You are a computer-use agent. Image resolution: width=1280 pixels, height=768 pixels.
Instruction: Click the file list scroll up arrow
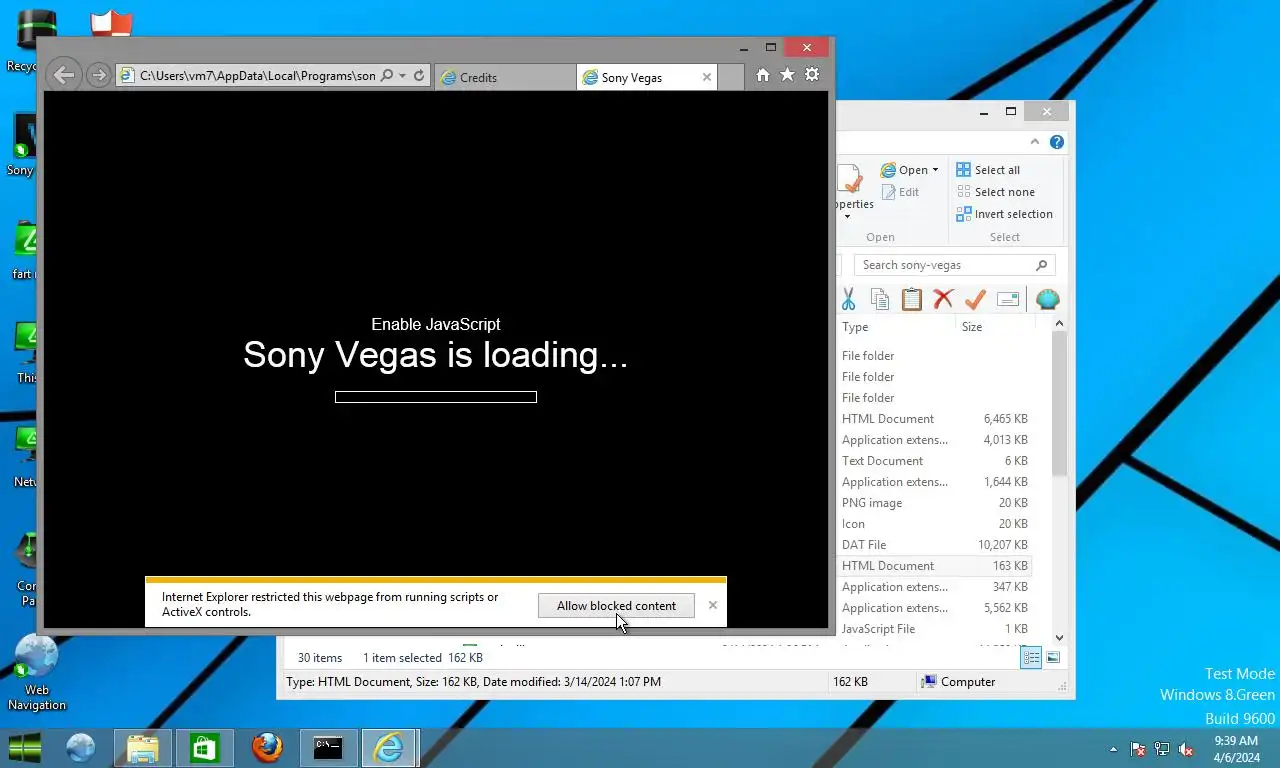1059,324
